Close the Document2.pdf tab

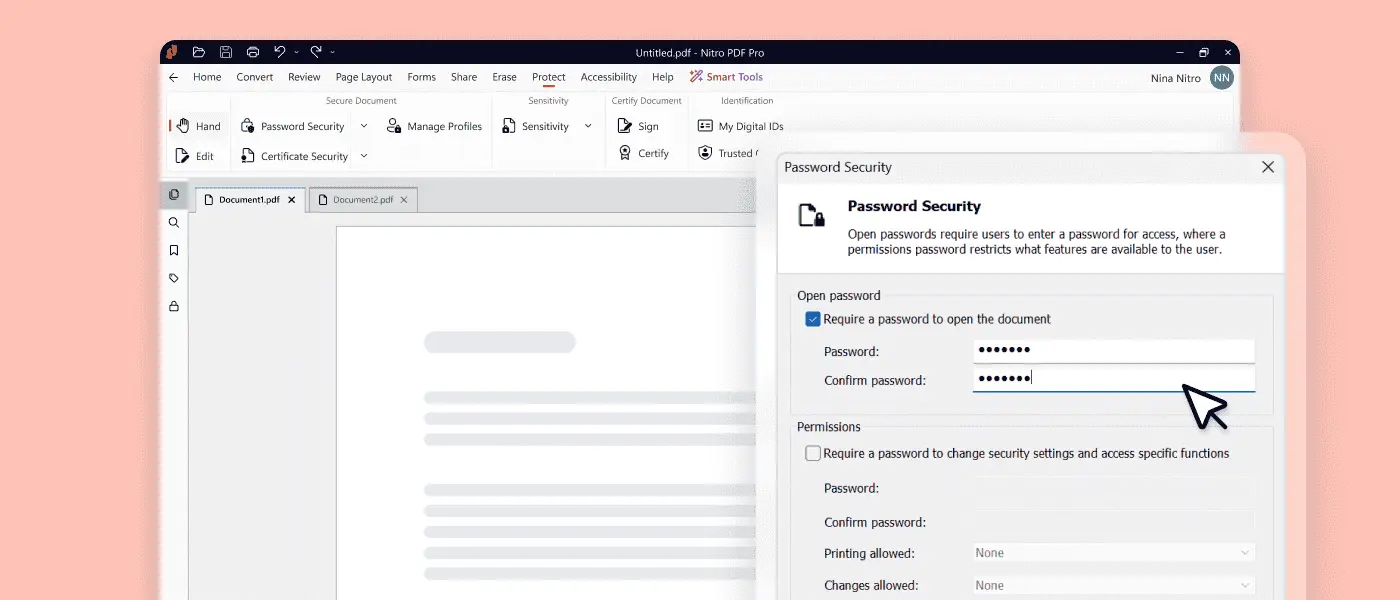pyautogui.click(x=404, y=200)
